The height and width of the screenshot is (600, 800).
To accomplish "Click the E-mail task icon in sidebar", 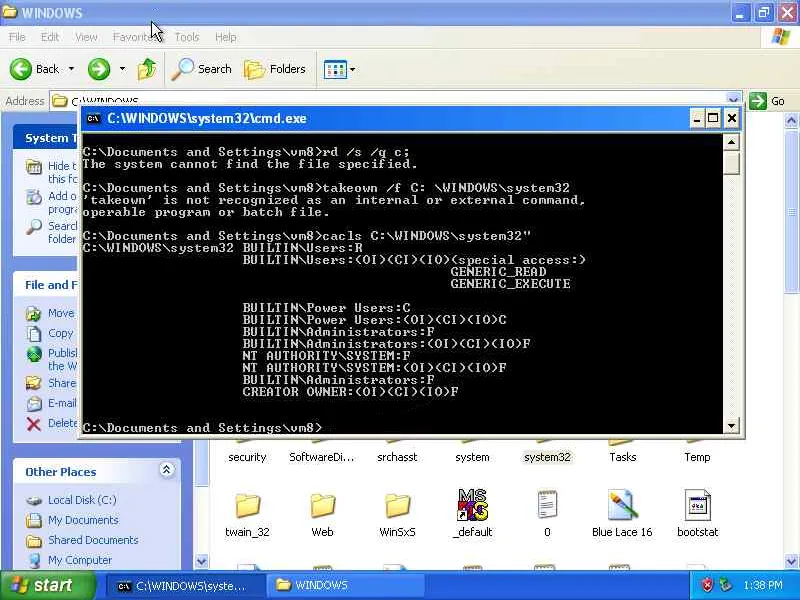I will [x=34, y=404].
